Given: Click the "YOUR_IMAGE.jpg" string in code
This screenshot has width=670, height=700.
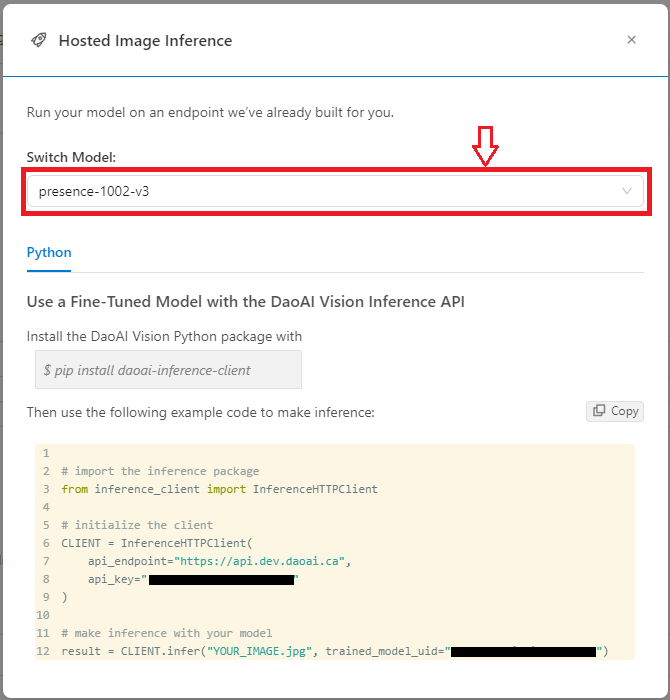Looking at the screenshot, I should 259,651.
